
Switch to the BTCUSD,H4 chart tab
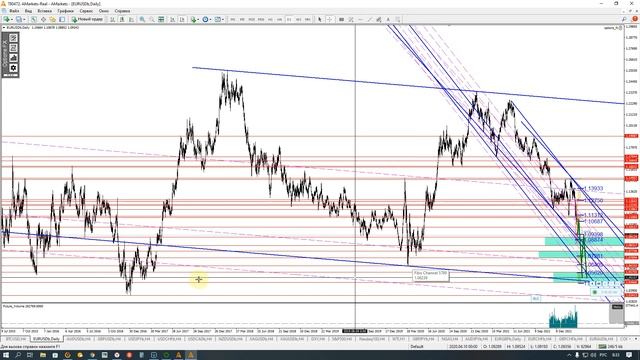coord(15,339)
